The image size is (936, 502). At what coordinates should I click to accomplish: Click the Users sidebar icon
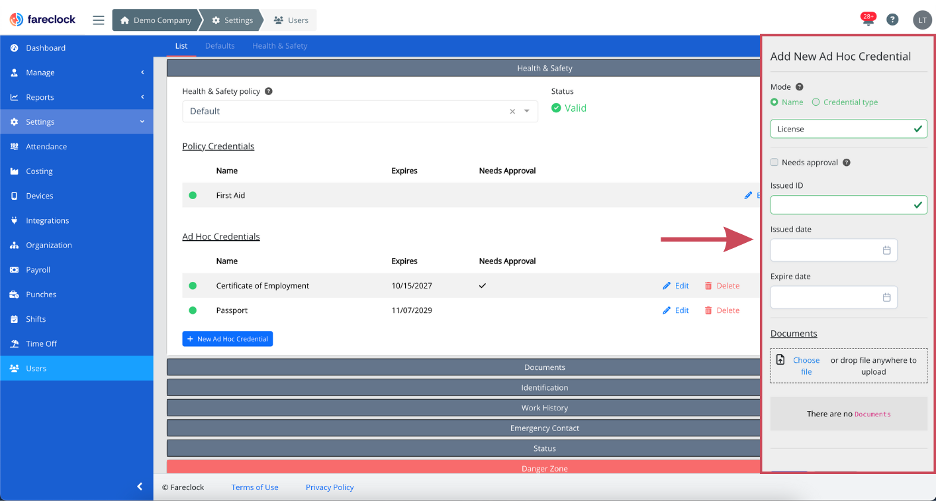coord(14,368)
